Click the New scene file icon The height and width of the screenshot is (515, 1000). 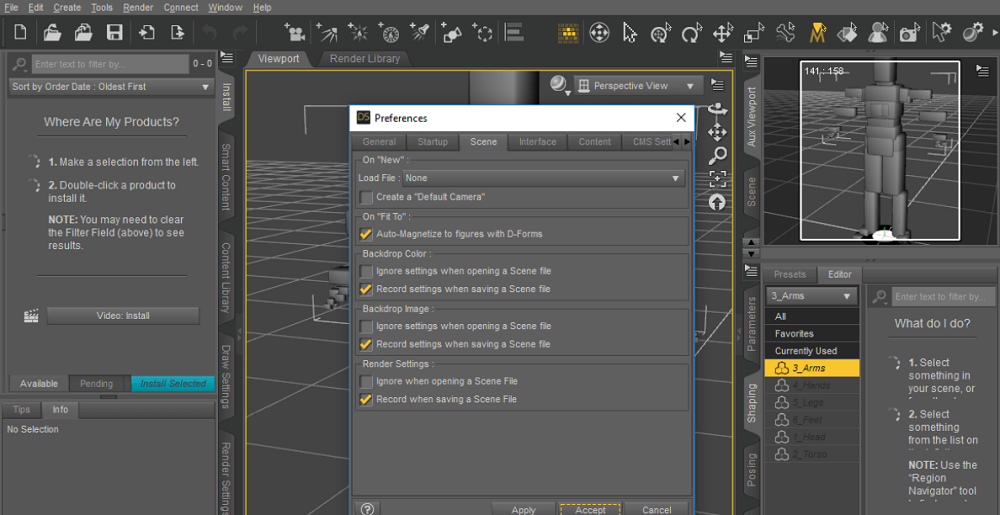[x=20, y=33]
